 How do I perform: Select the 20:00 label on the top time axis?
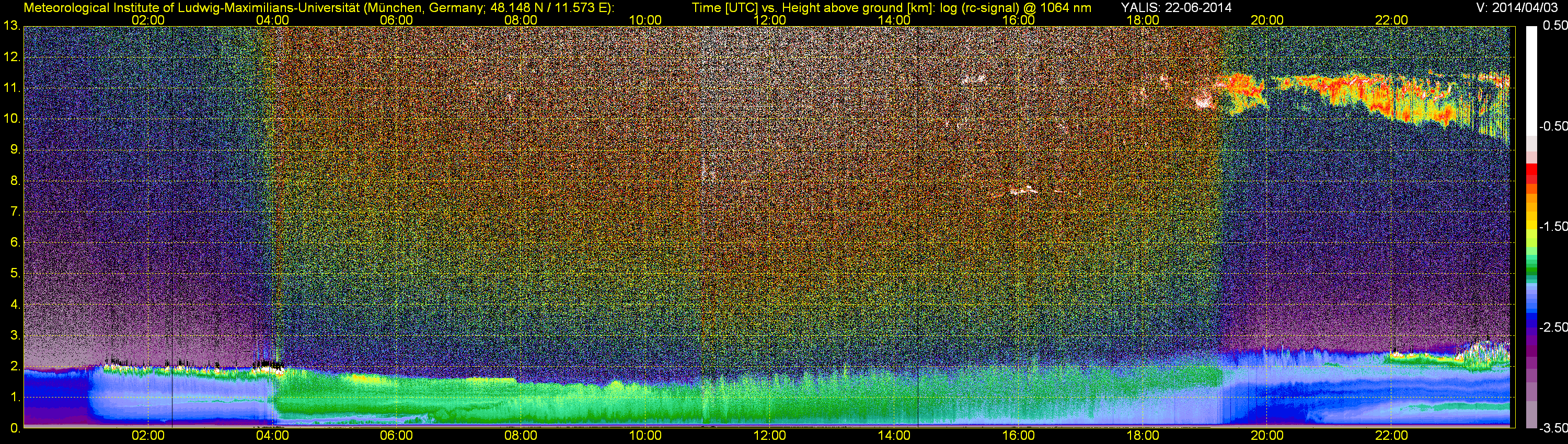pyautogui.click(x=1267, y=20)
